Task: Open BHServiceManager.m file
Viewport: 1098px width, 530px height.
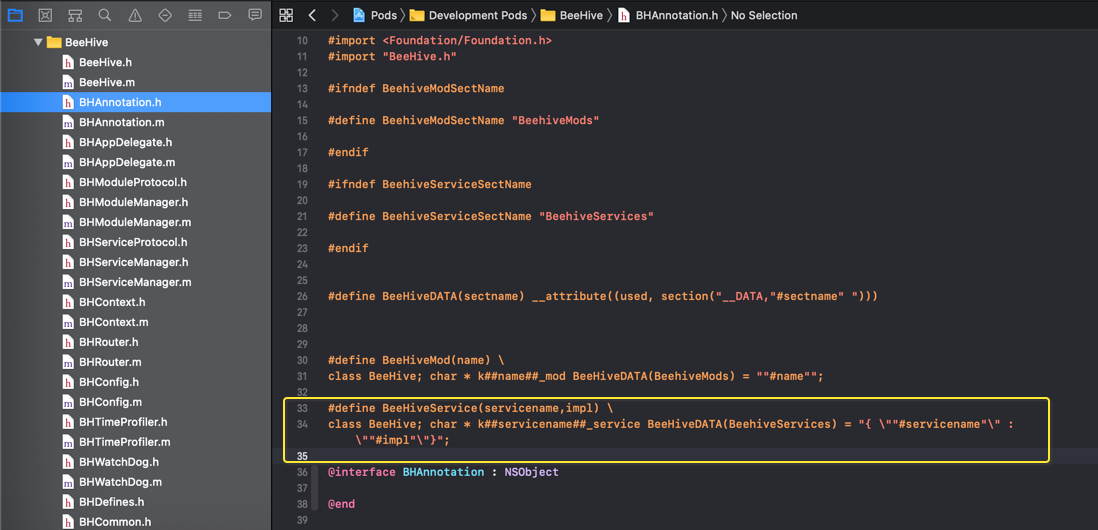Action: click(136, 282)
